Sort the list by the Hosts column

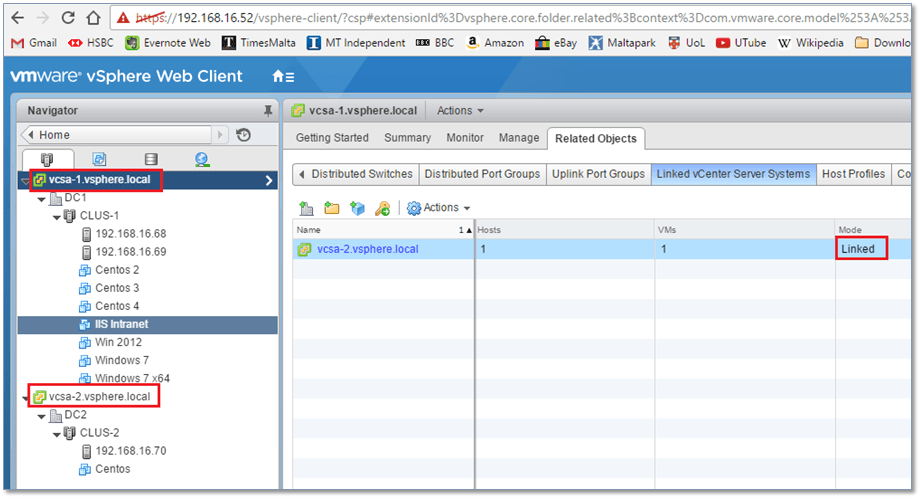[x=564, y=230]
